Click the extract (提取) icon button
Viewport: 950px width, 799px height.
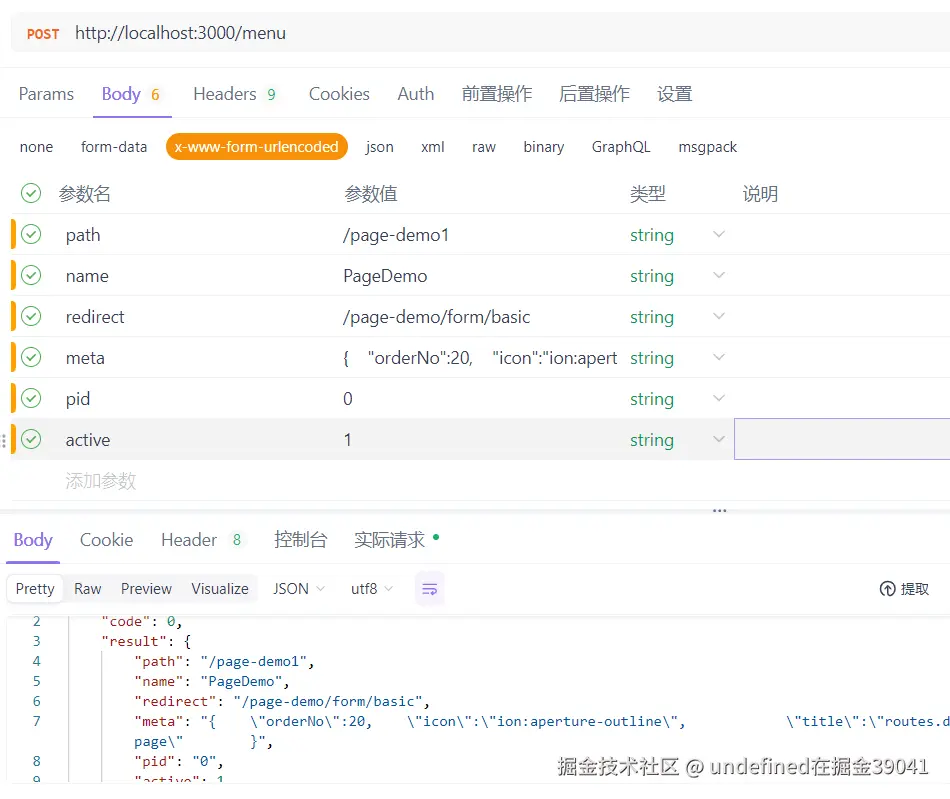tap(903, 589)
